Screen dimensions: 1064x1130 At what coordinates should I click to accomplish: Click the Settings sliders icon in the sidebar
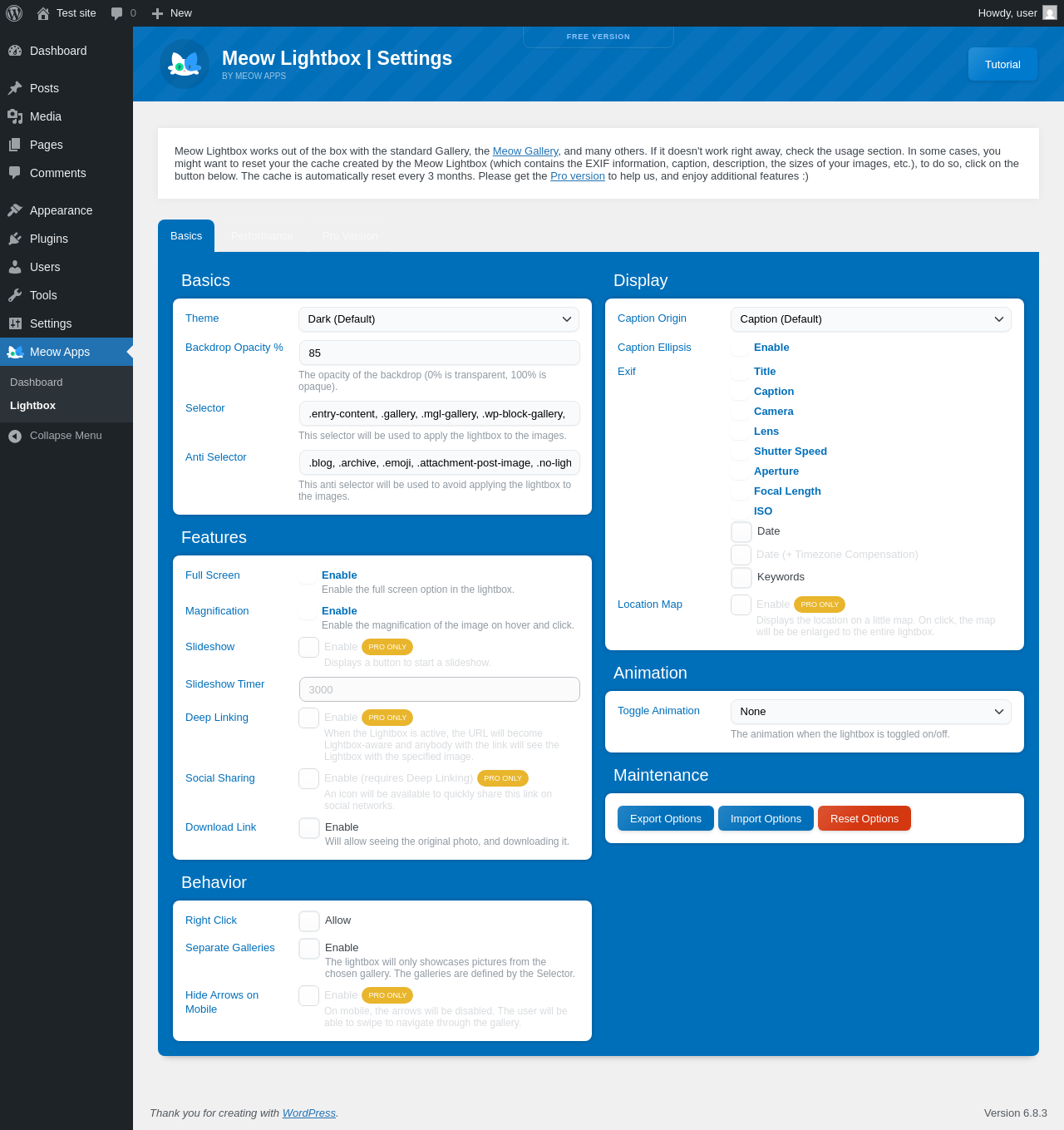click(15, 323)
